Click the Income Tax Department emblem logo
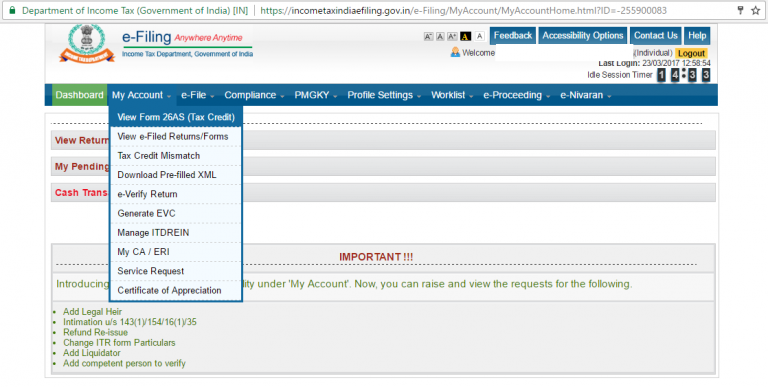Screen dimensions: 768x387 (x=87, y=44)
